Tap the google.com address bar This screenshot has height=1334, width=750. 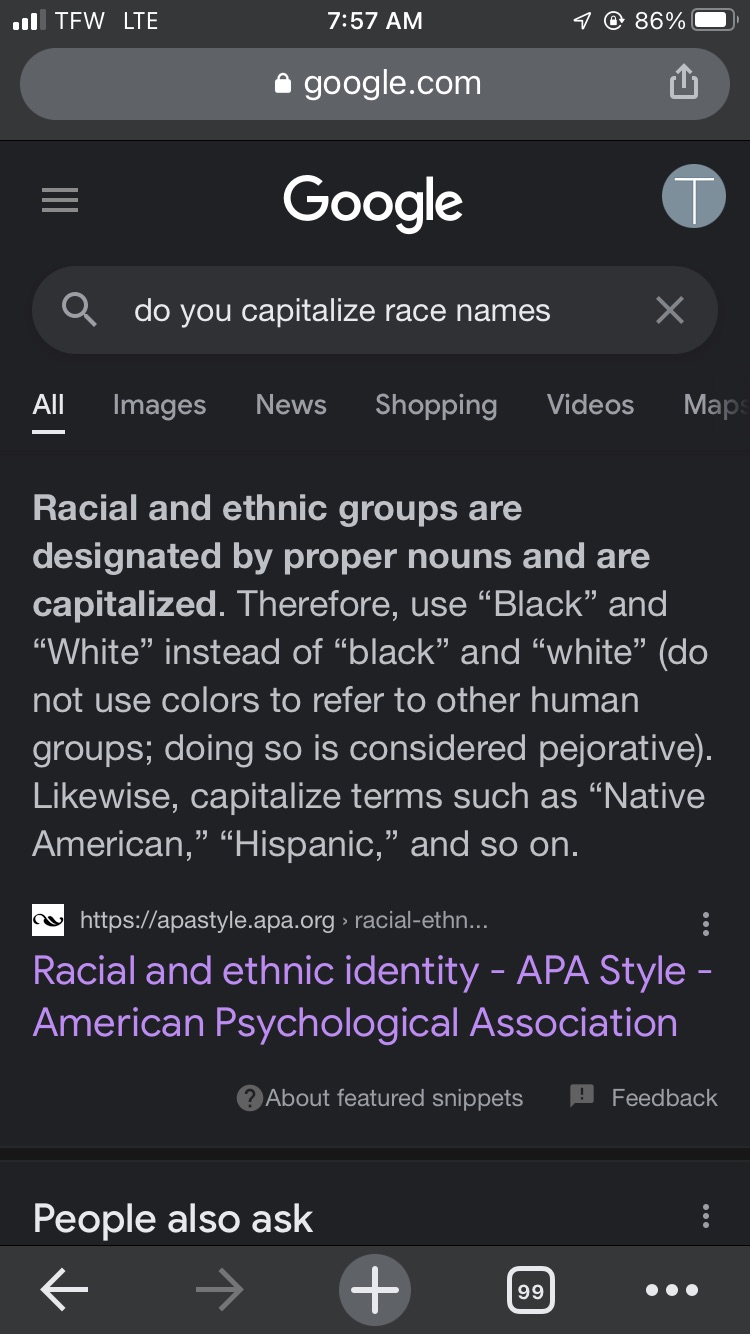375,83
